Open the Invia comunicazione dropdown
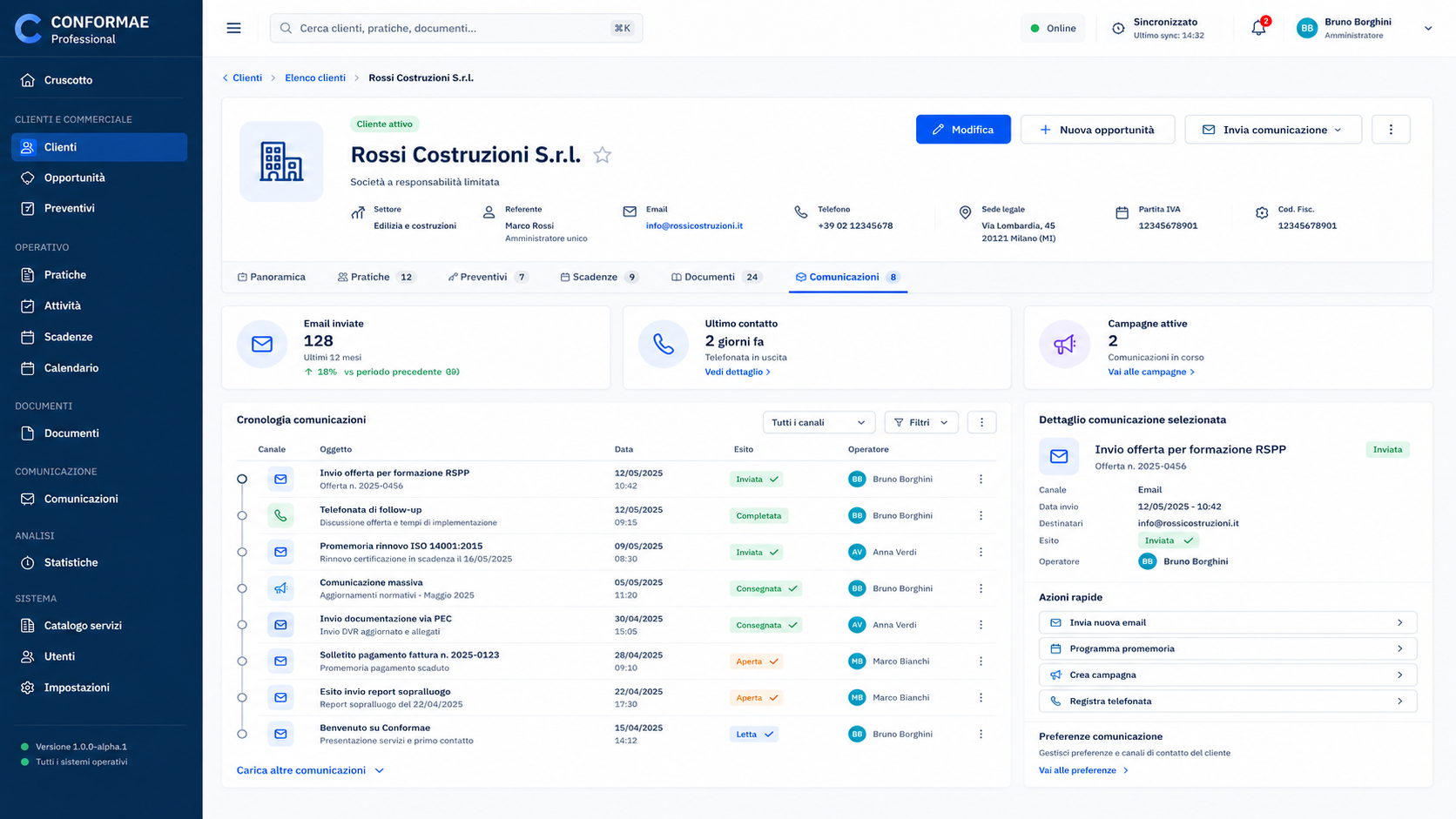Screen dimensions: 1456x819 (x=1273, y=130)
